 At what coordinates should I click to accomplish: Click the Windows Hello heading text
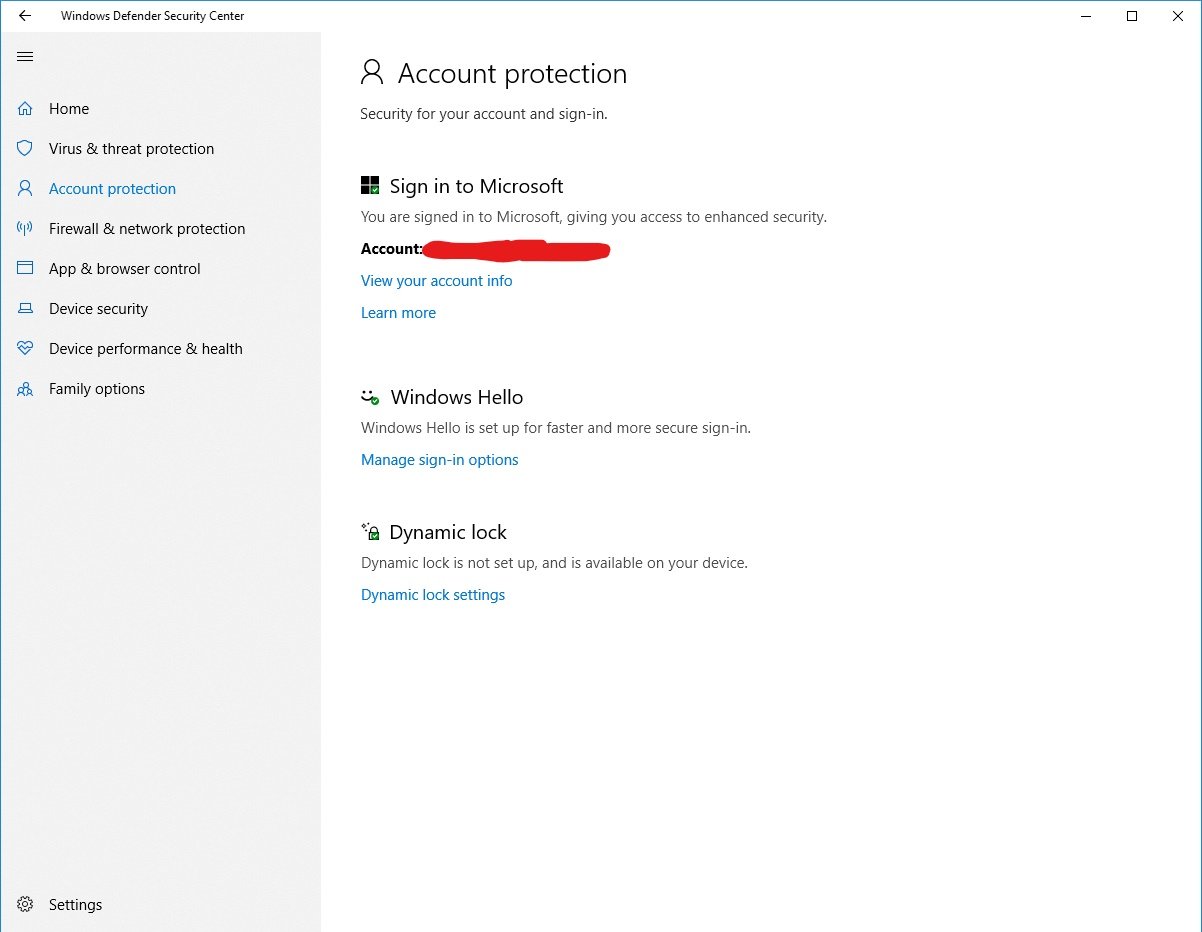point(457,397)
